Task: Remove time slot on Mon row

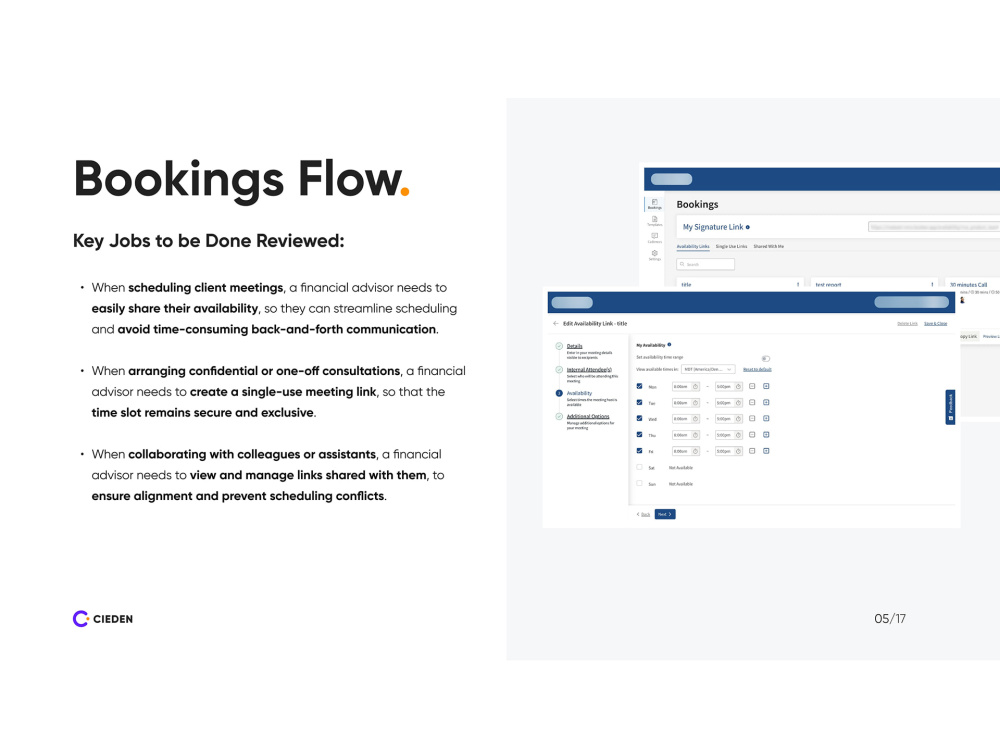Action: click(x=752, y=386)
